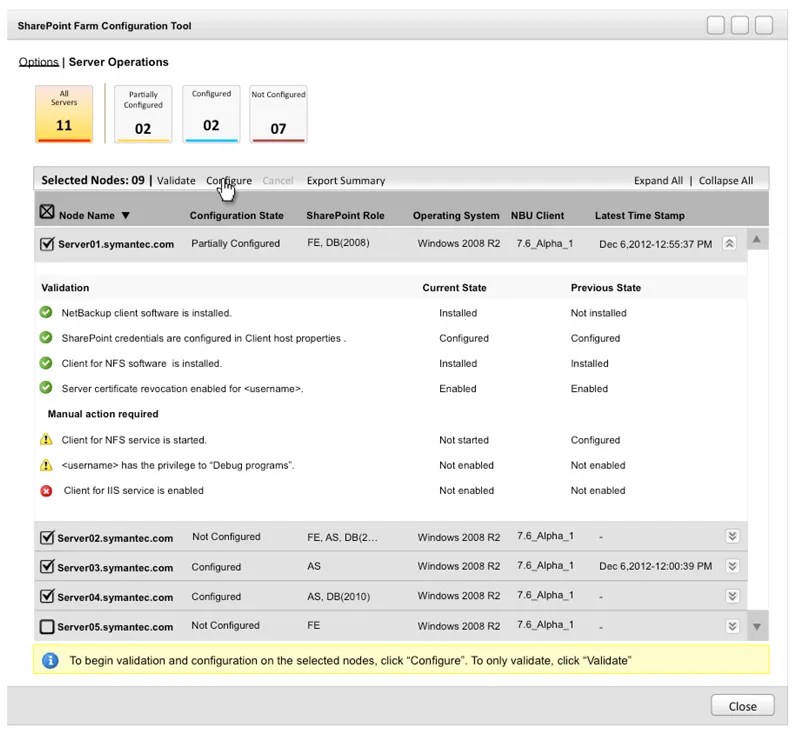Viewport: 800px width, 736px height.
Task: Click the warning icon beside Debug programs privilege
Action: 46,465
